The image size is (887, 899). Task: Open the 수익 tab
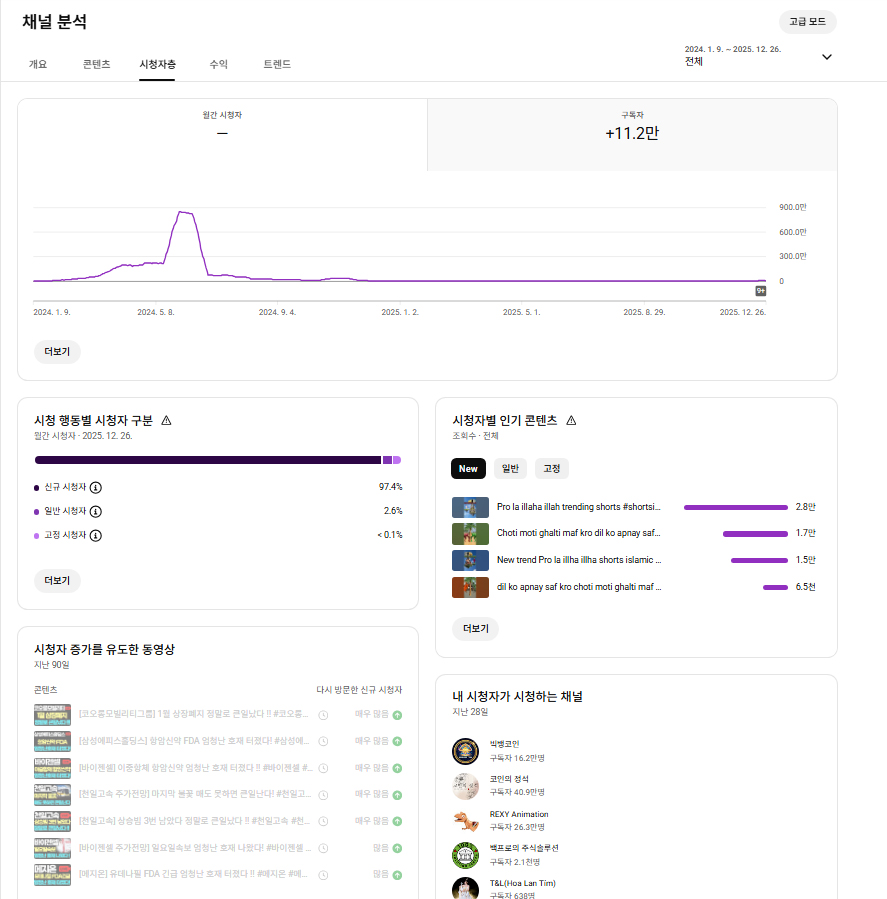pyautogui.click(x=218, y=64)
